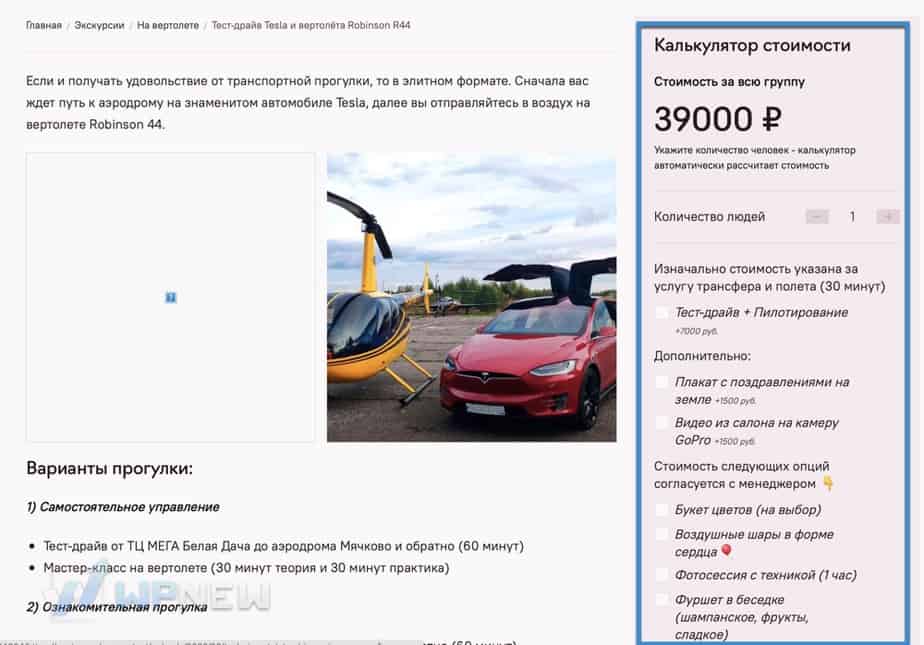This screenshot has height=645, width=924.
Task: Open the На вертолете breadcrumb link
Action: 168,25
